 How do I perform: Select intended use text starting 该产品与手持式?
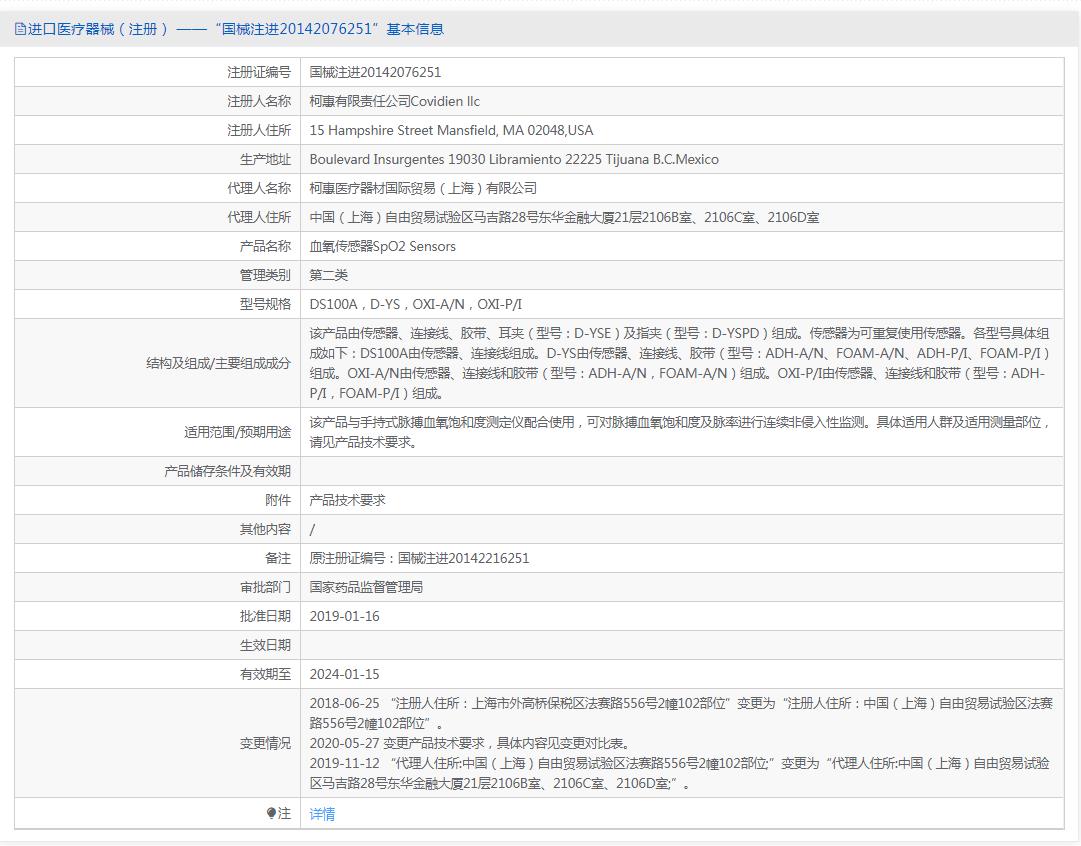(x=680, y=432)
